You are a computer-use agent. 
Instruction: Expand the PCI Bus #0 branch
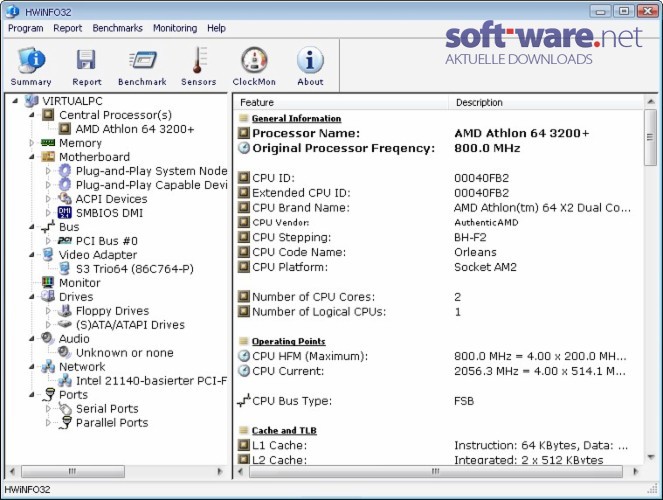pos(48,240)
